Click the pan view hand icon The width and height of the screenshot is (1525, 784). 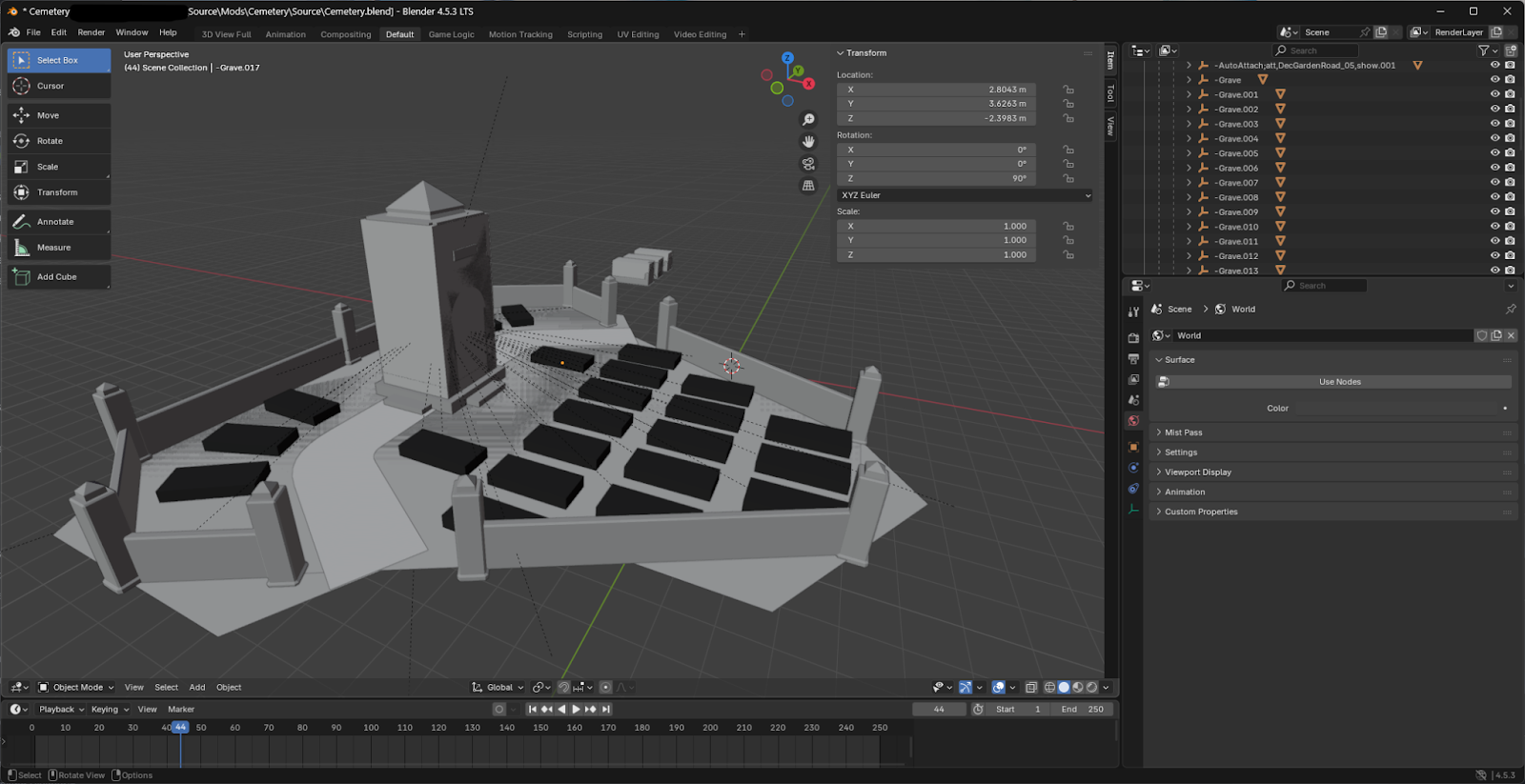[808, 141]
